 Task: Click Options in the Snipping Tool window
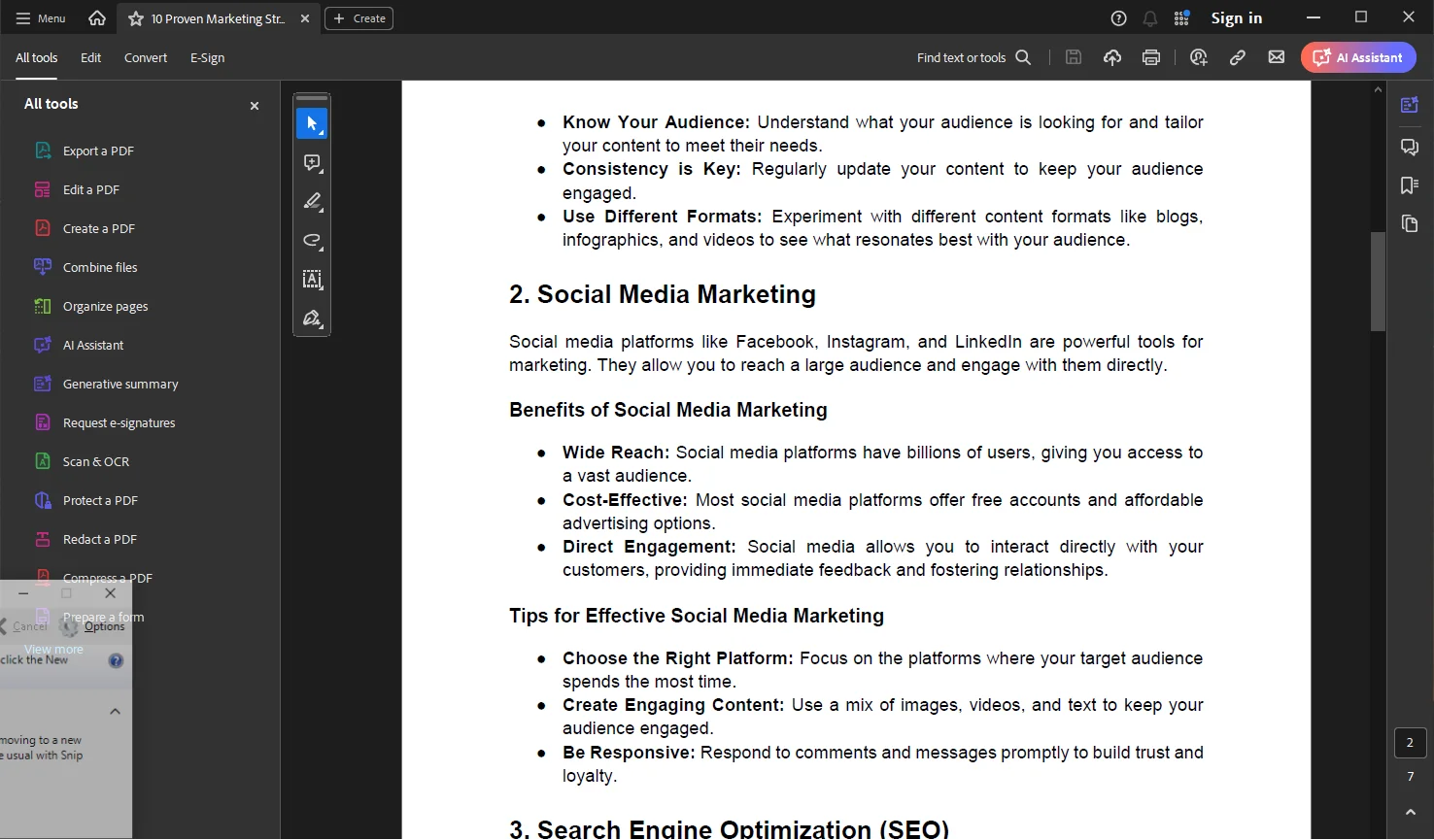click(x=94, y=626)
